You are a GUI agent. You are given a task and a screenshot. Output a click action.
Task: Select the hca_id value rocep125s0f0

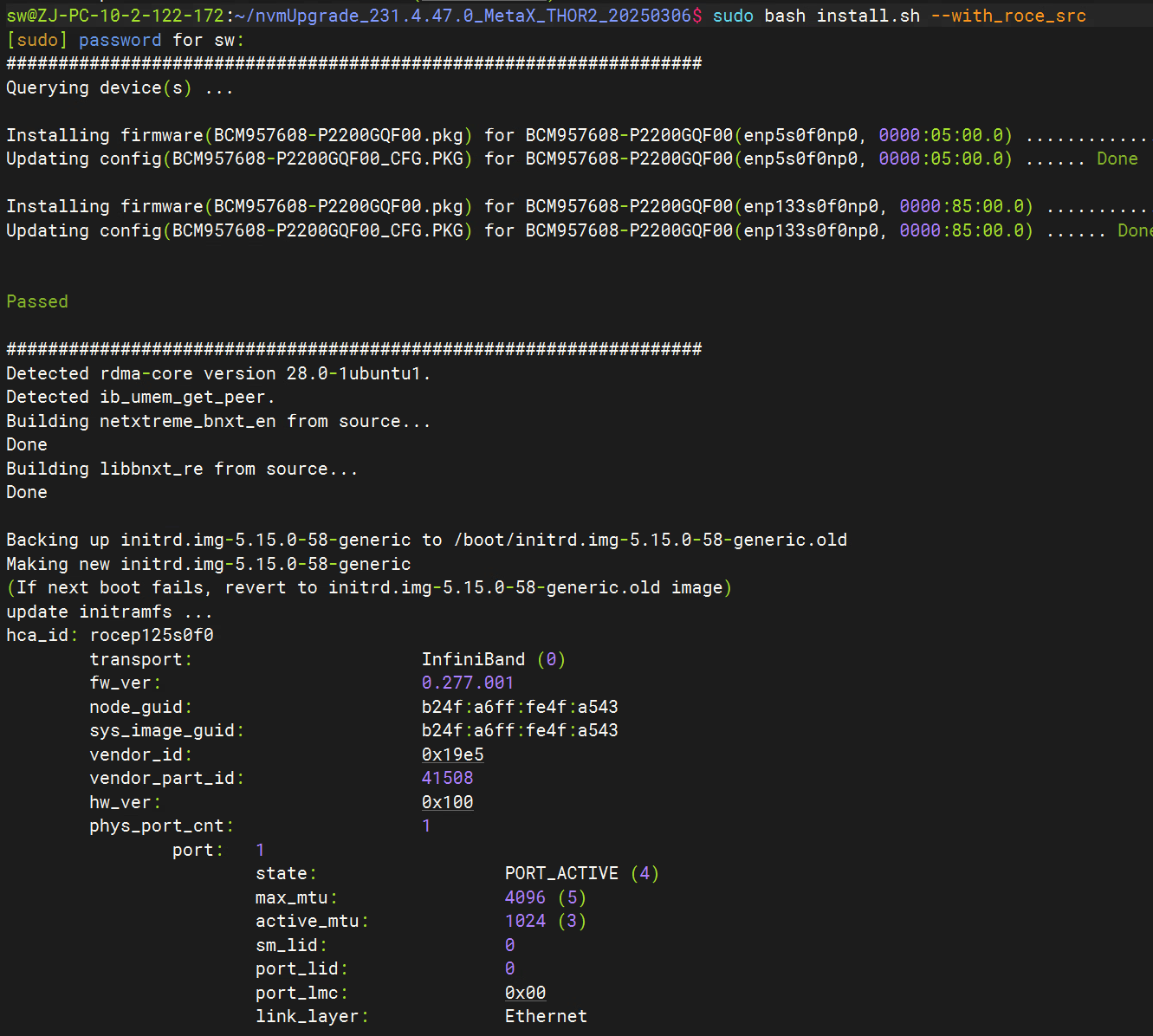[x=152, y=635]
